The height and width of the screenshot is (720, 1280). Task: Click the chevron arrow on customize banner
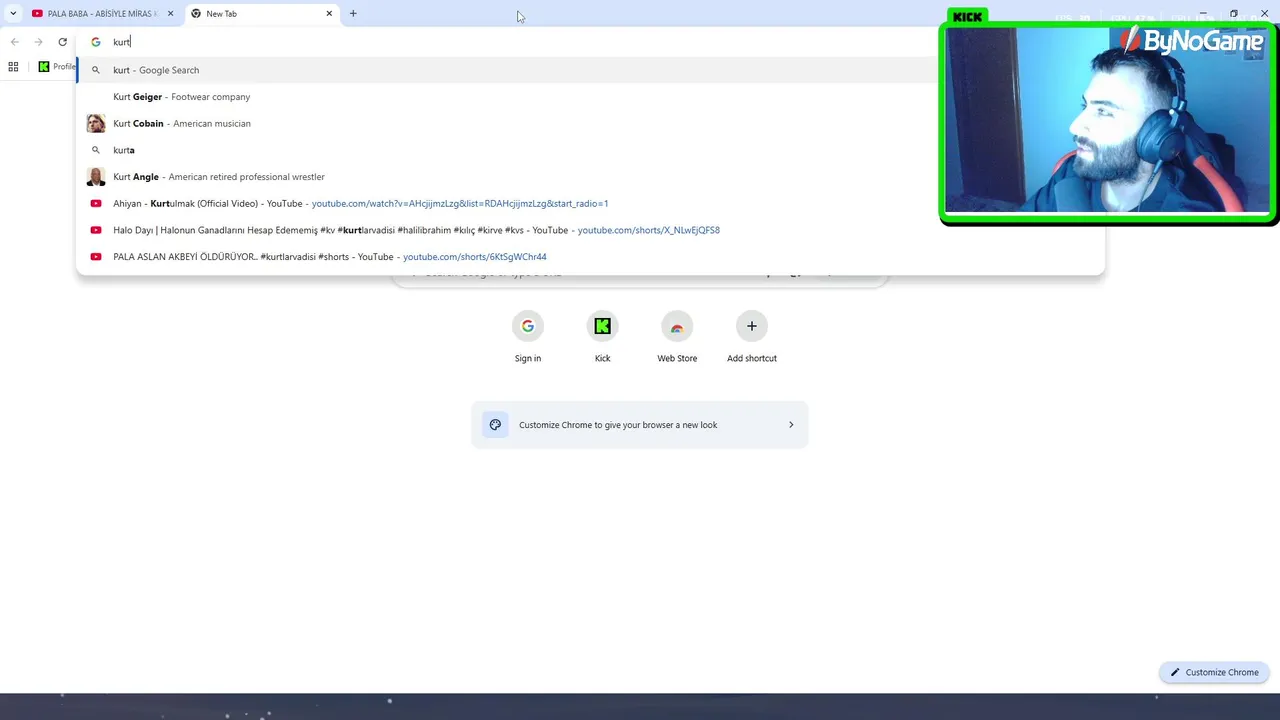pos(791,425)
